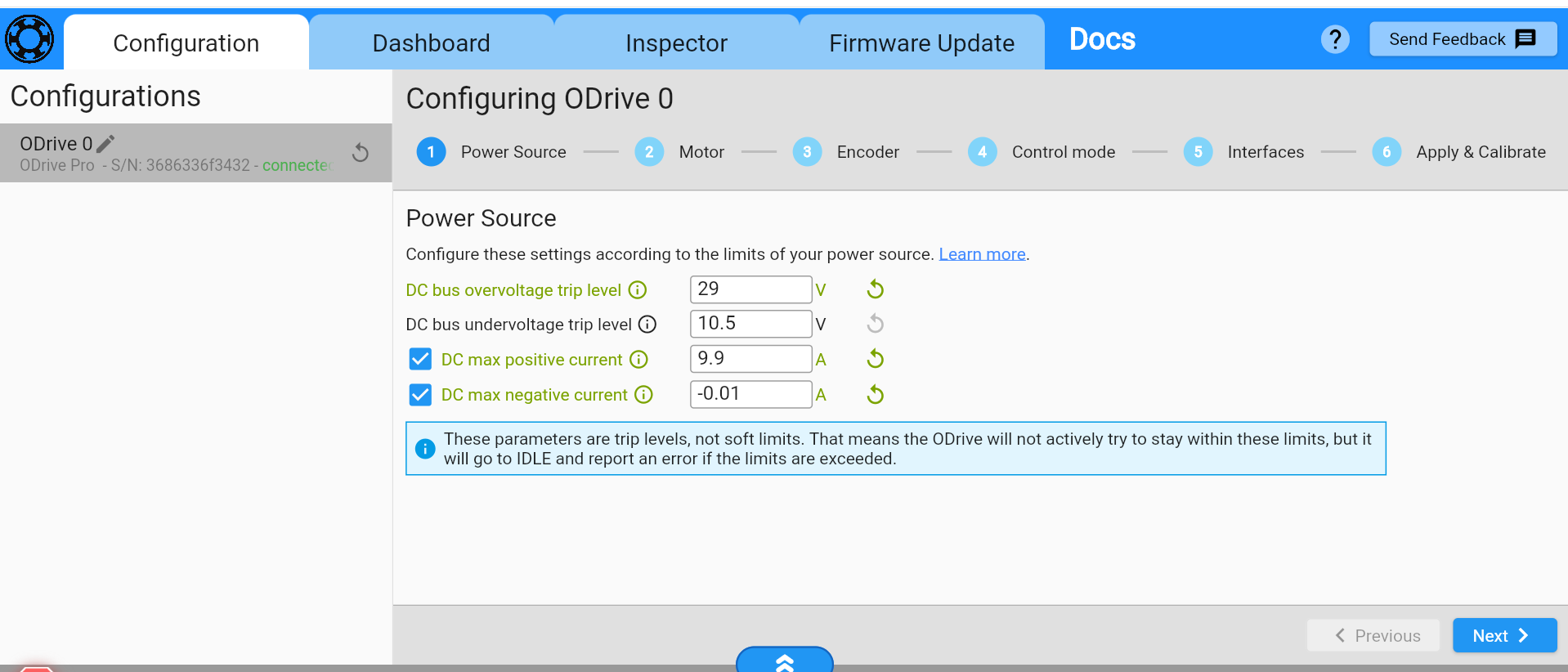
Task: Show info for DC max positive current
Action: [x=639, y=360]
